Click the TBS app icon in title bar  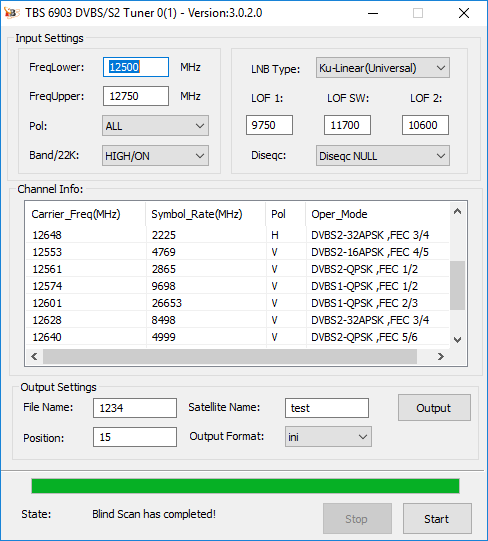coord(11,13)
